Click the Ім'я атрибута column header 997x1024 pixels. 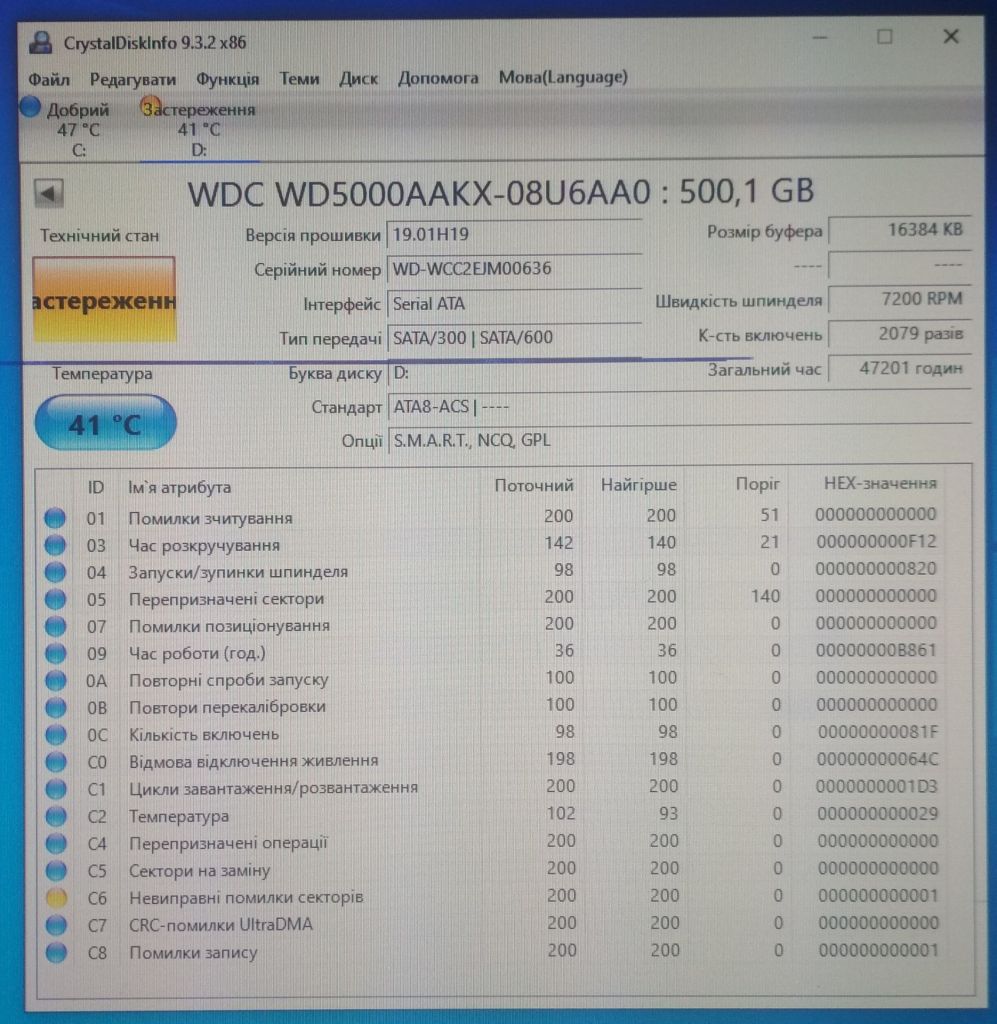pyautogui.click(x=179, y=487)
